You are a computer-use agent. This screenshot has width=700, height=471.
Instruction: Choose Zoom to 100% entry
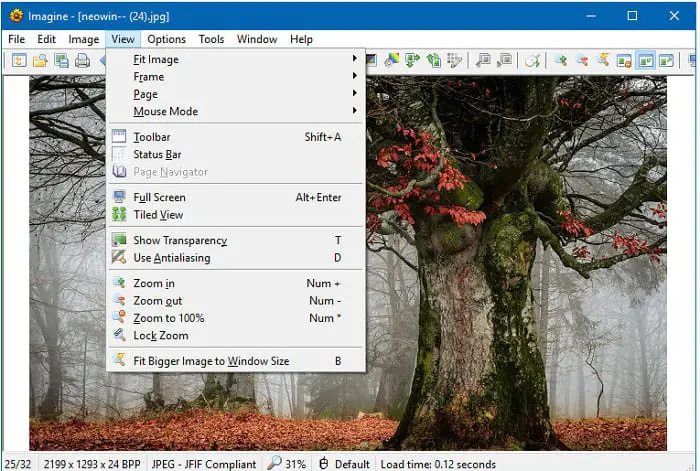[x=236, y=318]
